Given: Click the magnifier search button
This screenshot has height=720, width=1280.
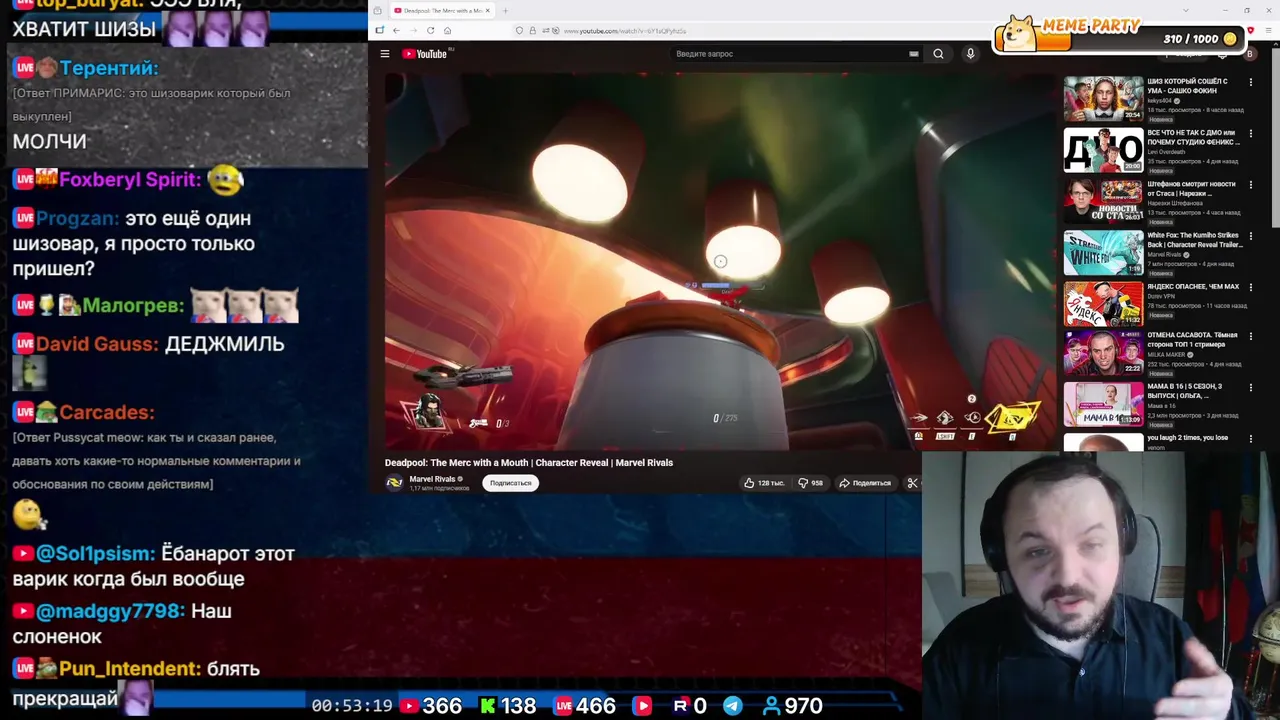Looking at the screenshot, I should tap(938, 54).
